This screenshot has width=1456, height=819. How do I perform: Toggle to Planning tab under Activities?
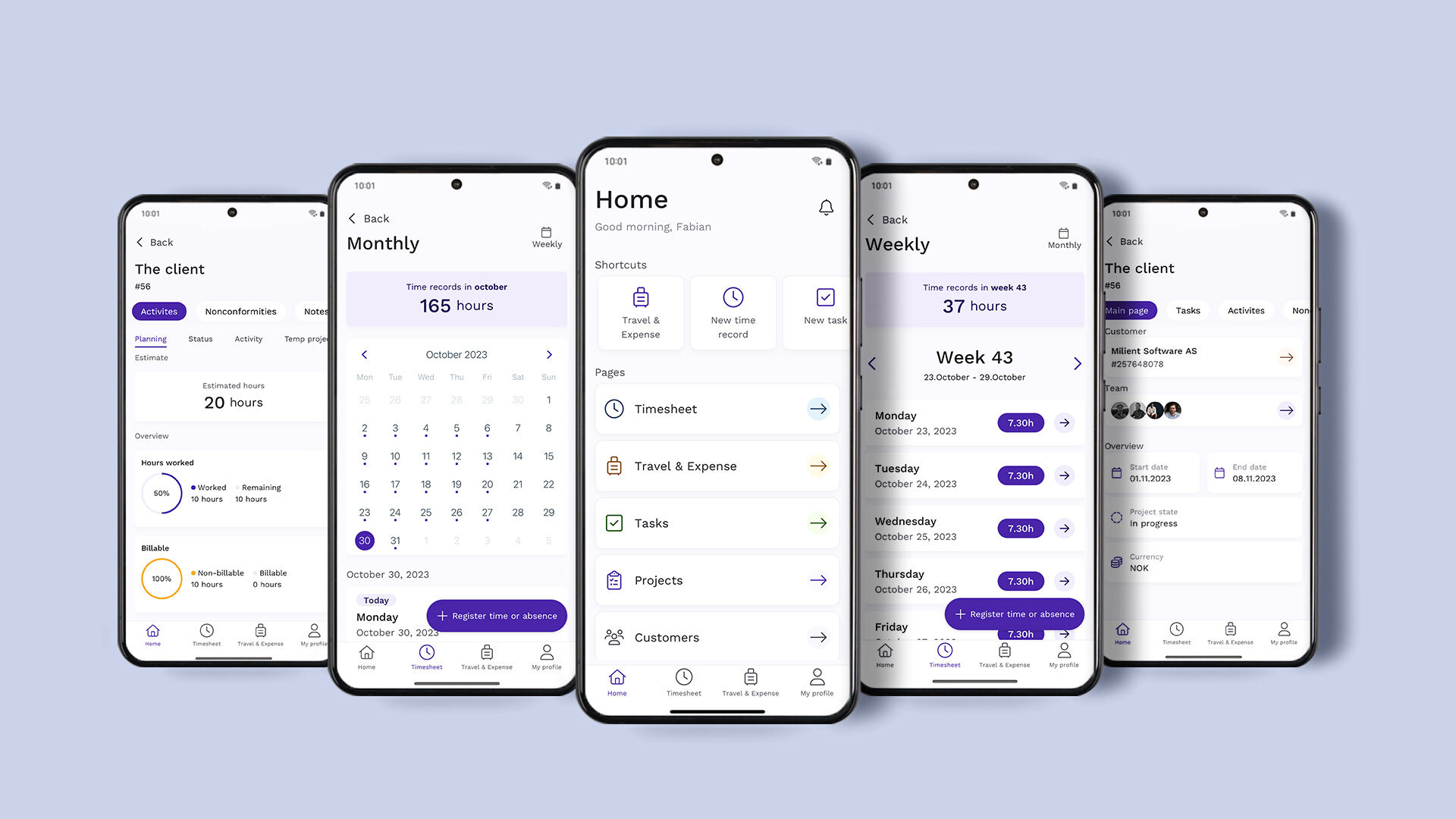pyautogui.click(x=151, y=338)
